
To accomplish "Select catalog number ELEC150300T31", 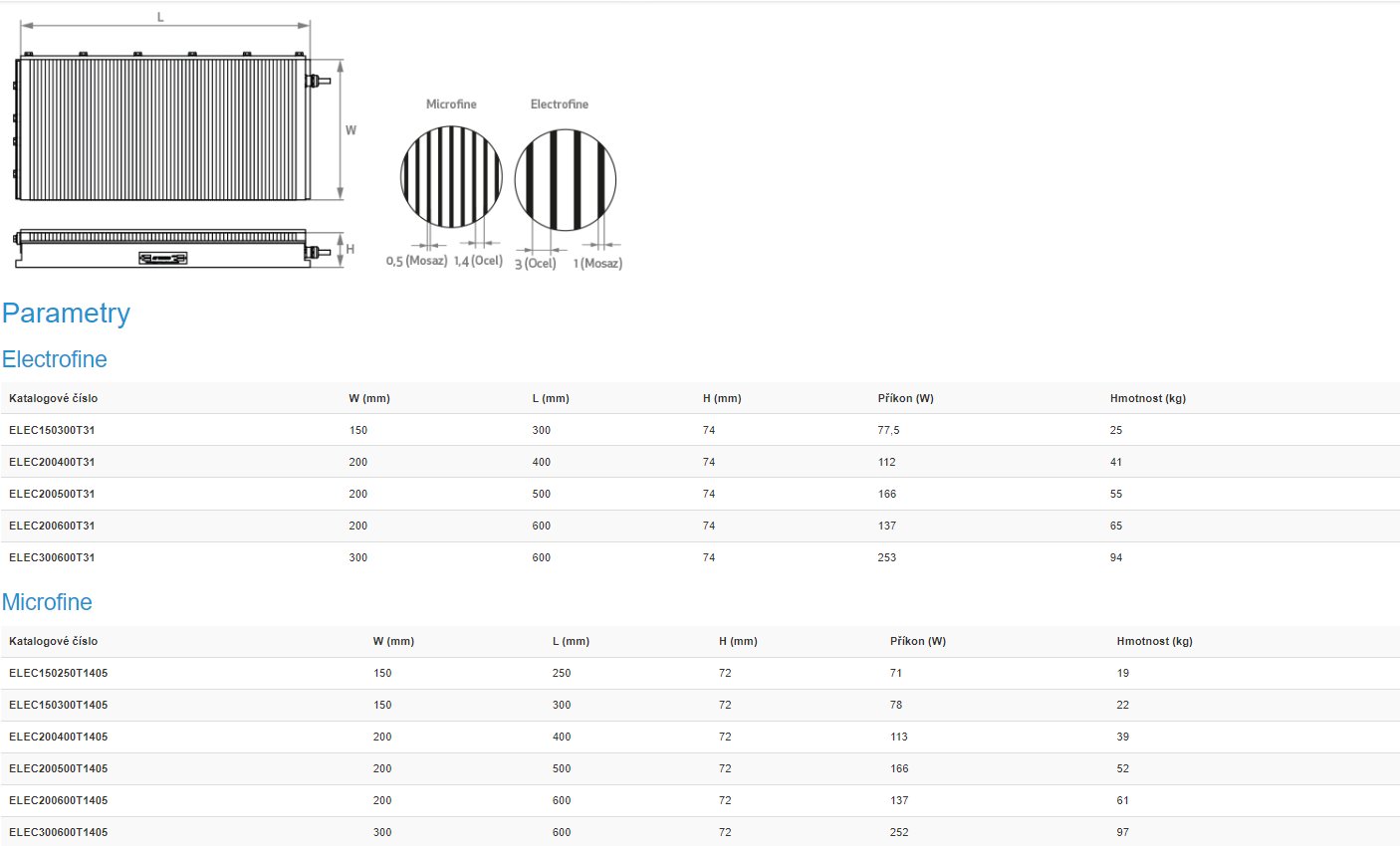I will pyautogui.click(x=52, y=430).
